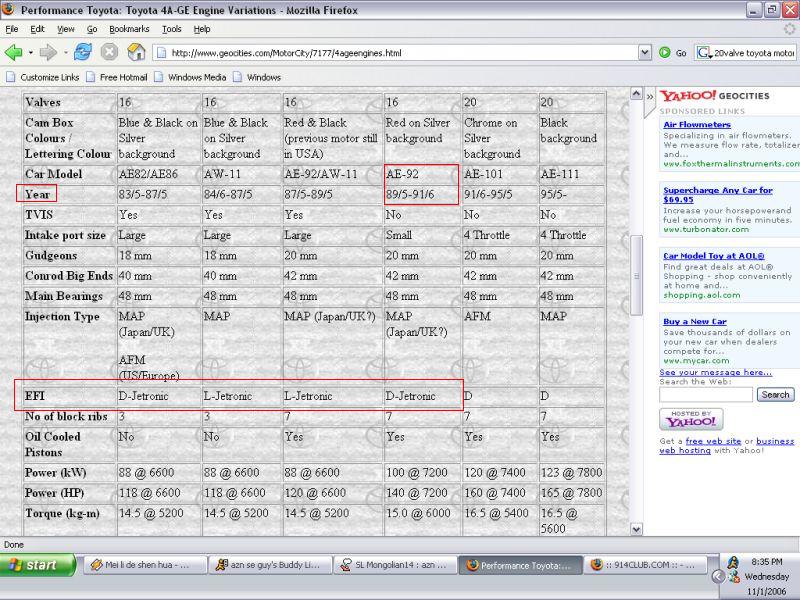This screenshot has height=600, width=800.
Task: Switch to azn se guy's Buddy List taskbar window
Action: (x=270, y=565)
